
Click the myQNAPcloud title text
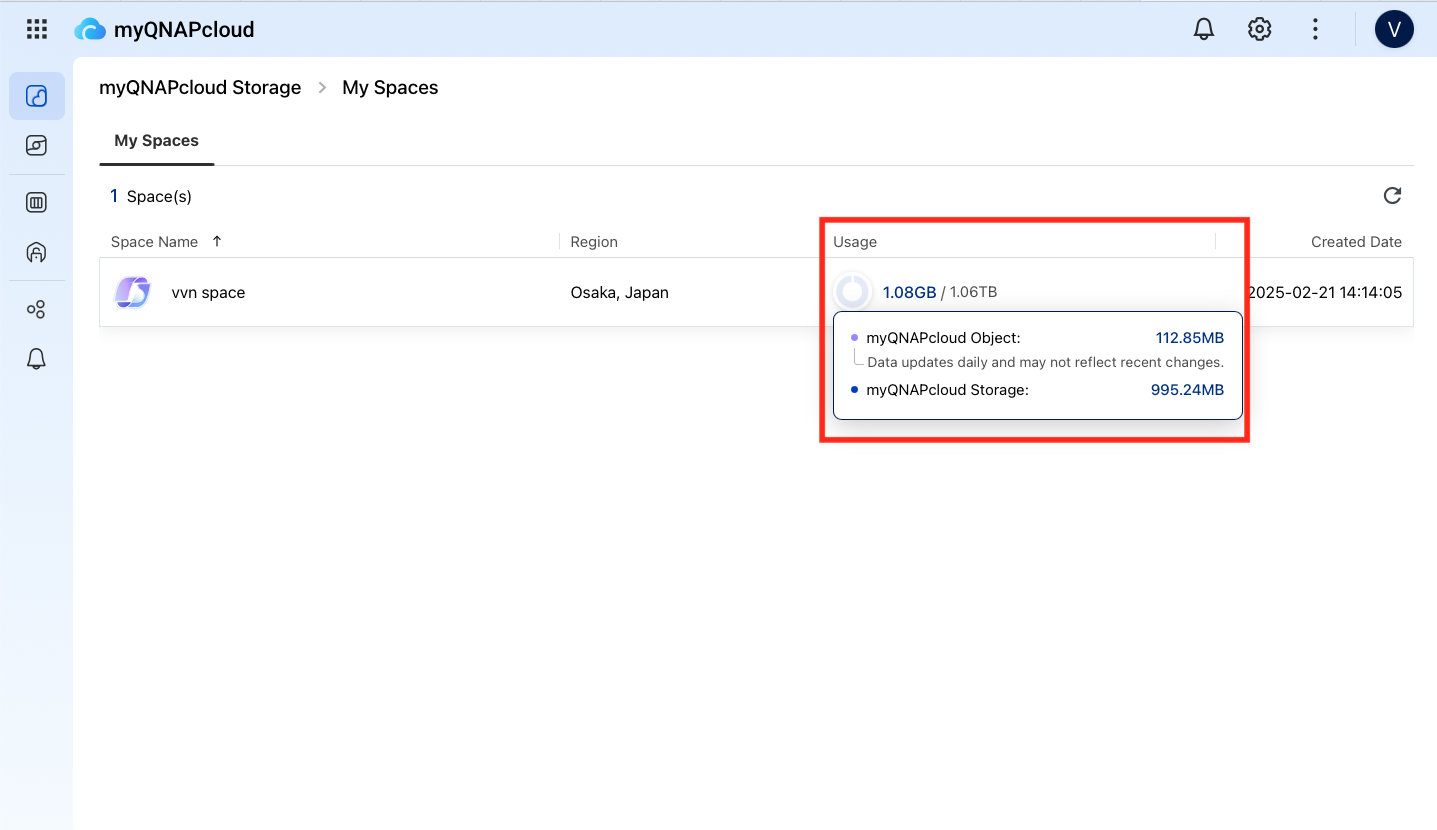[184, 30]
